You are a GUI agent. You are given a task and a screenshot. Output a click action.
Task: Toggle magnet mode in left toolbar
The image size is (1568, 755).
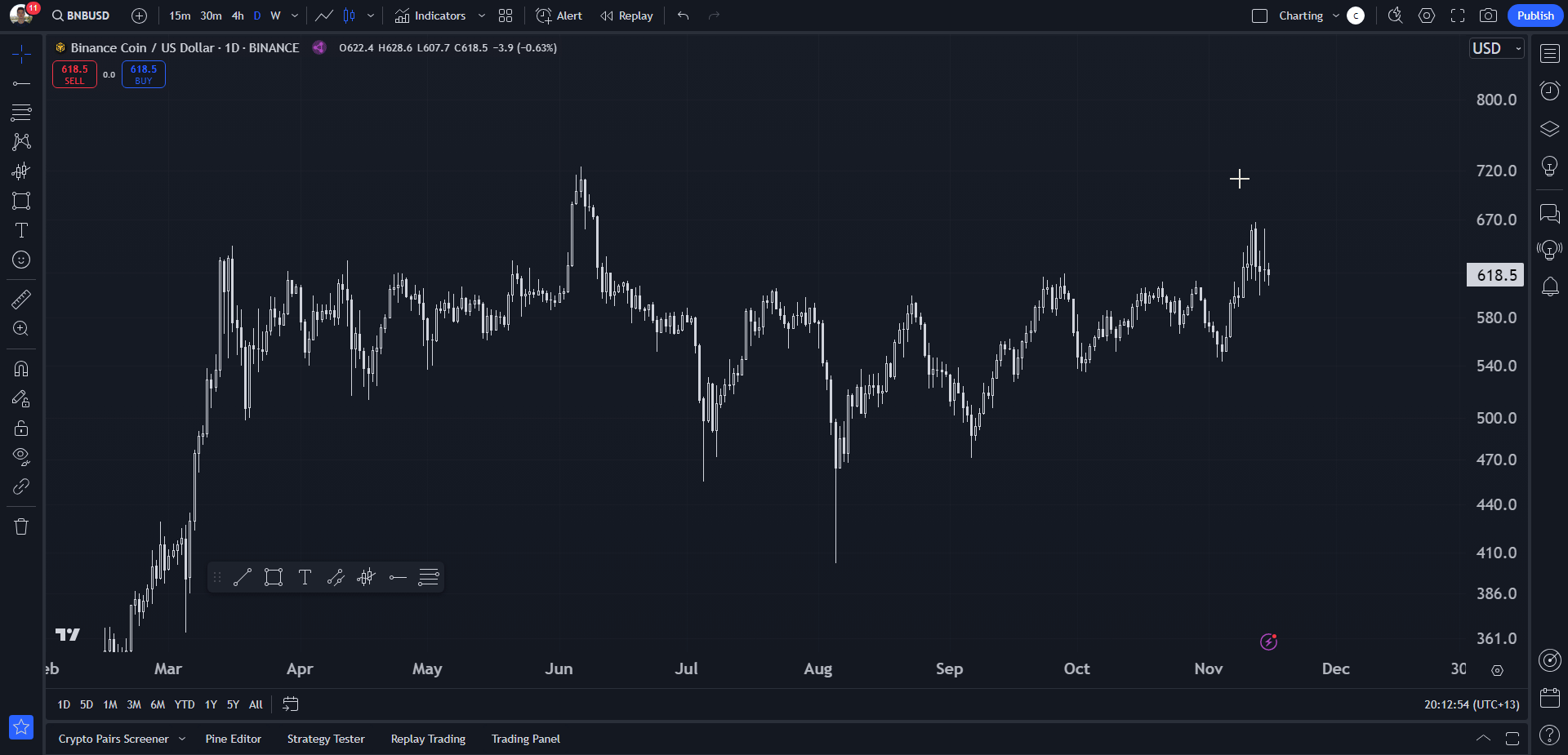tap(21, 369)
